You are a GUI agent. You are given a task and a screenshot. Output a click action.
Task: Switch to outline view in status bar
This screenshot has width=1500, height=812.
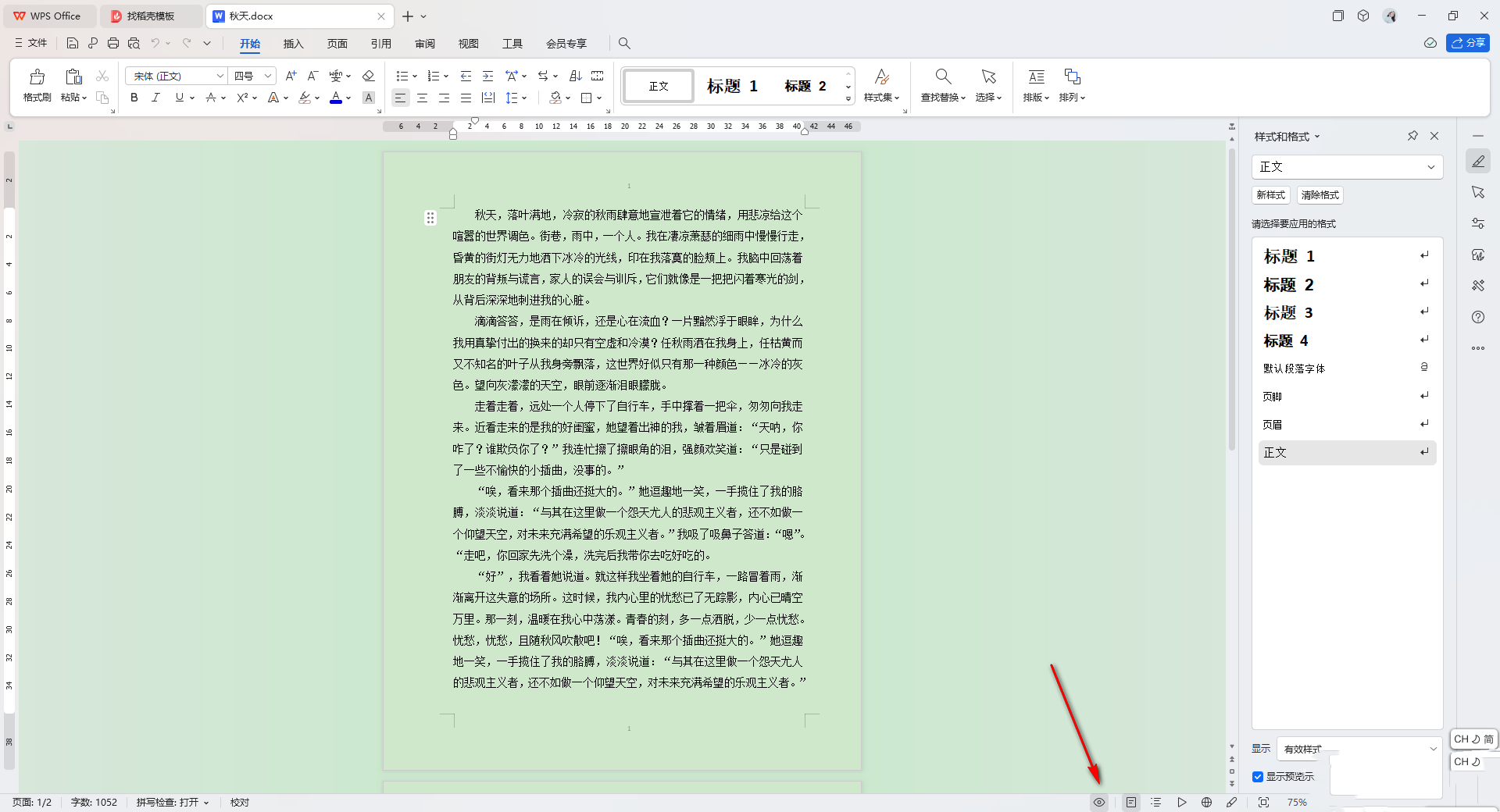[1156, 802]
